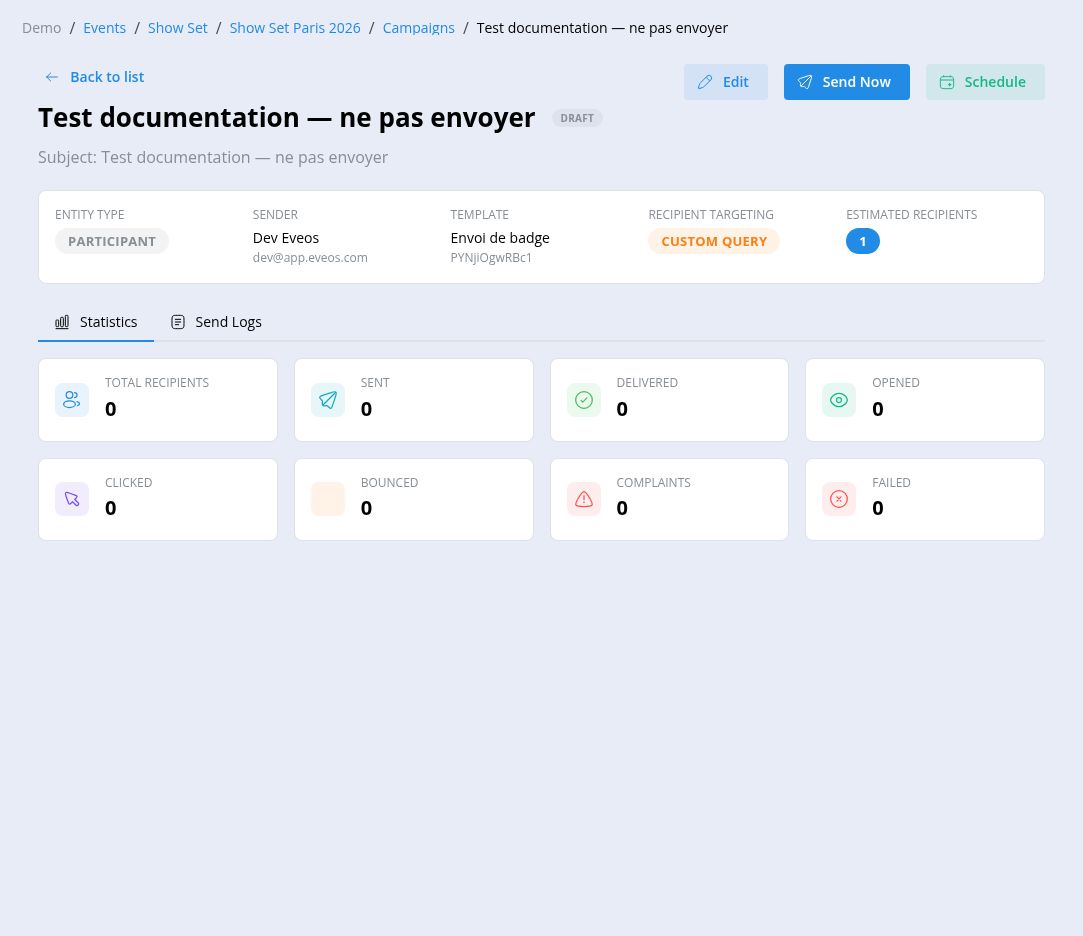Image resolution: width=1083 pixels, height=936 pixels.
Task: Click the campaign title heading
Action: [x=287, y=118]
